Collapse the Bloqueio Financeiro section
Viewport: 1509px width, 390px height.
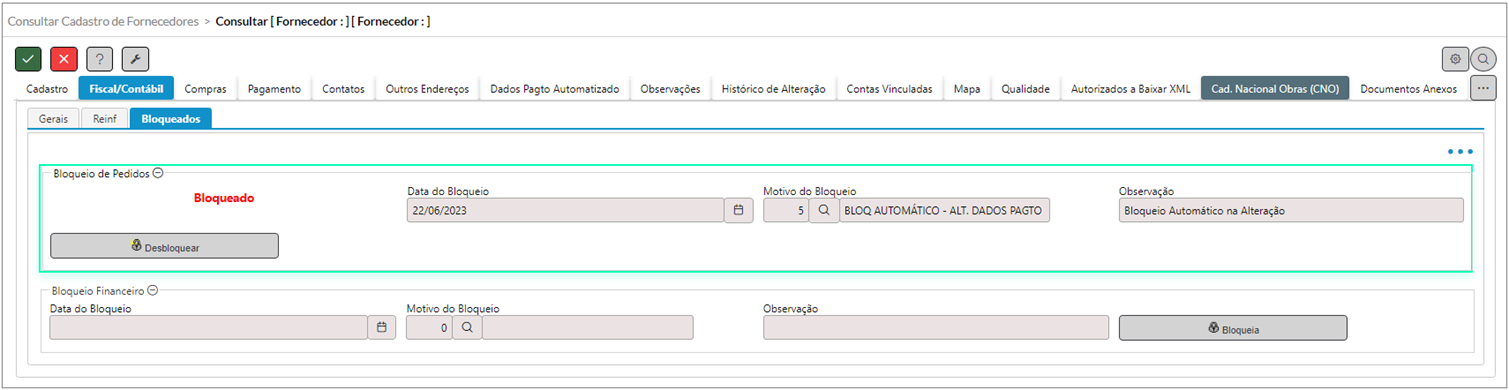coord(153,291)
